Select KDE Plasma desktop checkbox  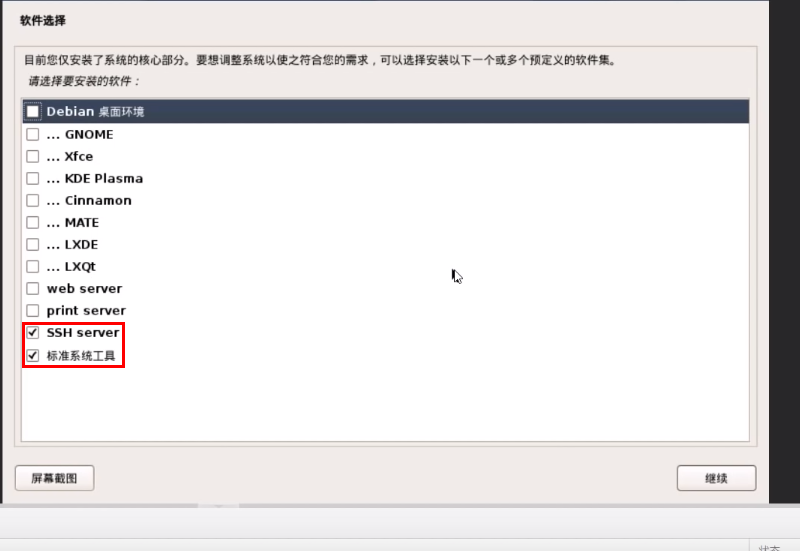point(33,178)
